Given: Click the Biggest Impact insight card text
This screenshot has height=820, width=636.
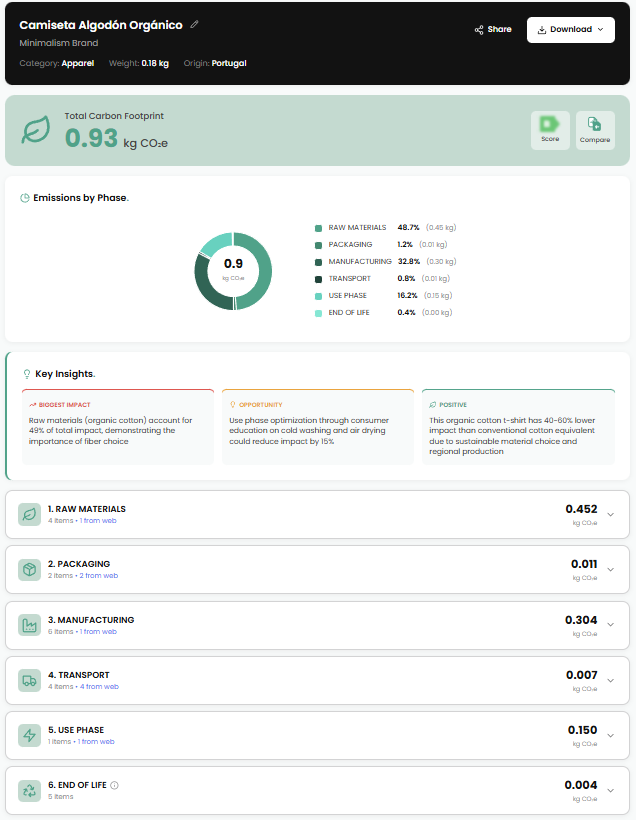Looking at the screenshot, I should pyautogui.click(x=110, y=431).
